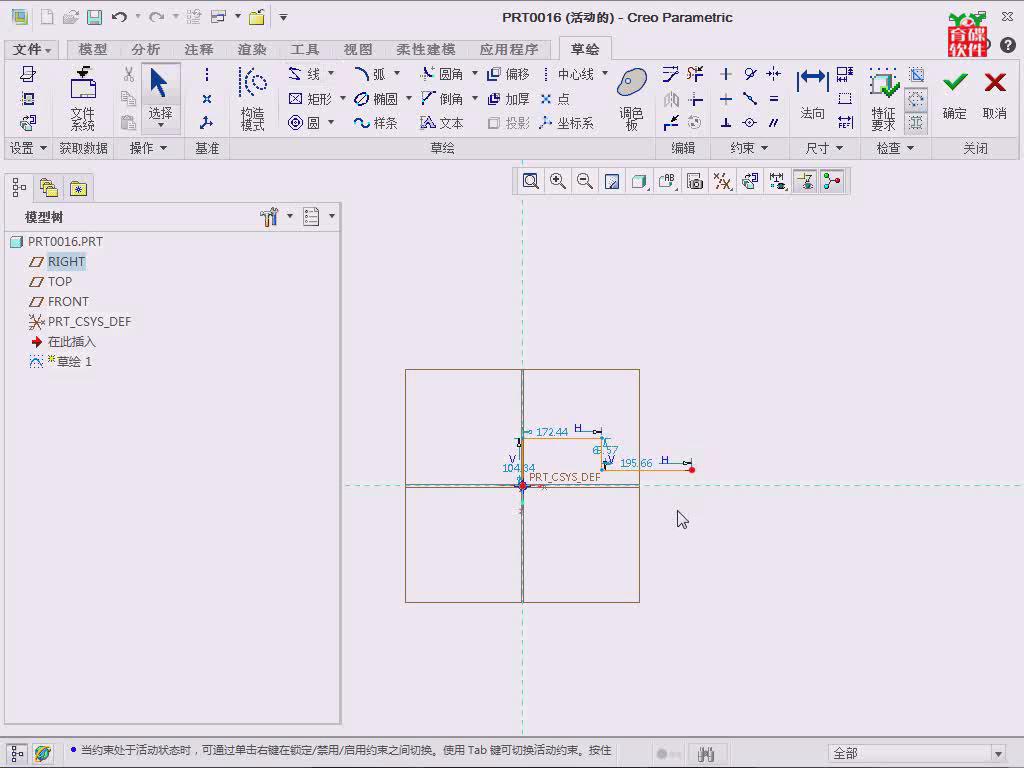The image size is (1024, 768).
Task: Toggle highlight open ends inspection
Action: (916, 99)
